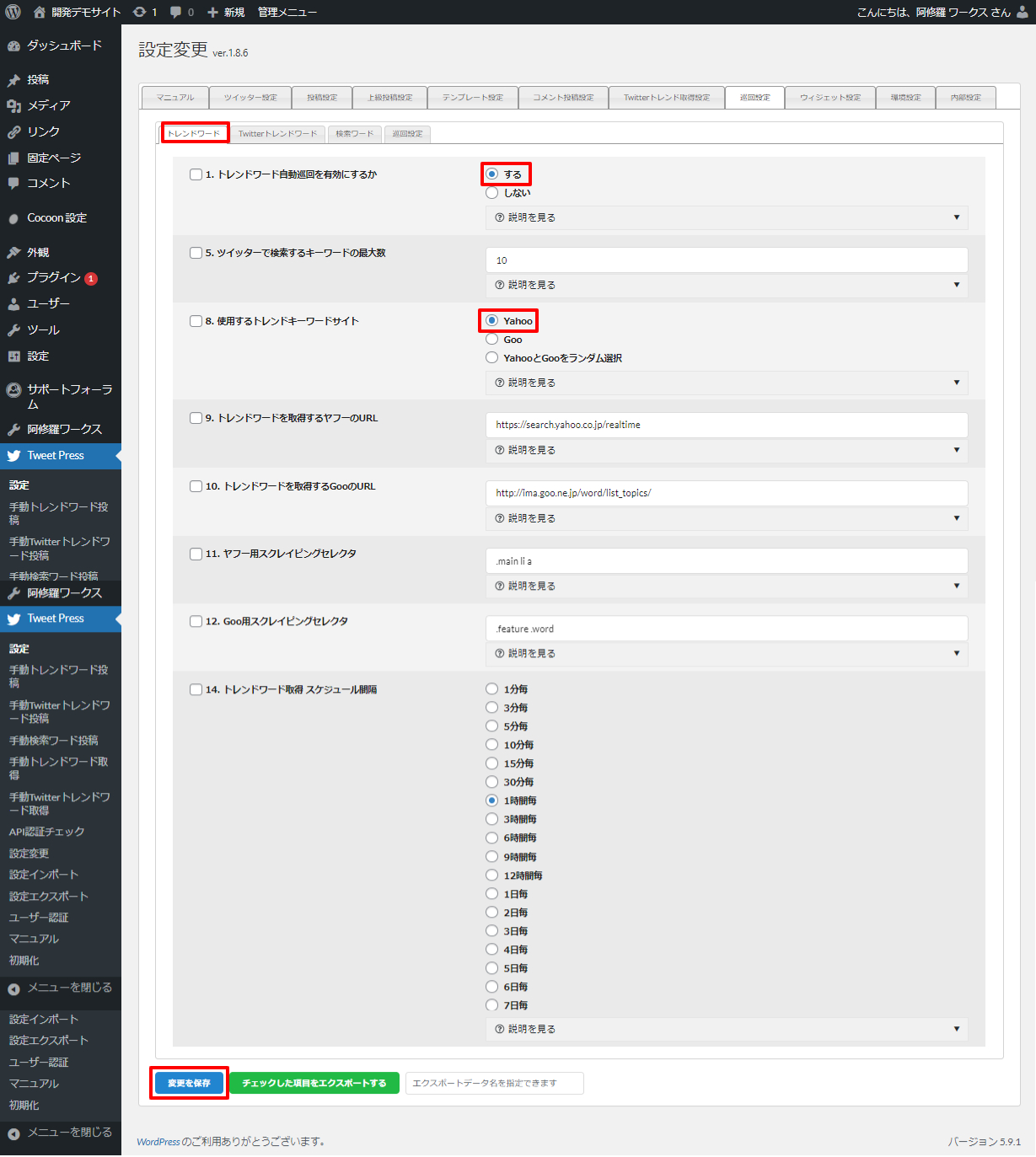Open the ユーザー person icon
Viewport: 1036px width, 1157px height.
point(13,303)
